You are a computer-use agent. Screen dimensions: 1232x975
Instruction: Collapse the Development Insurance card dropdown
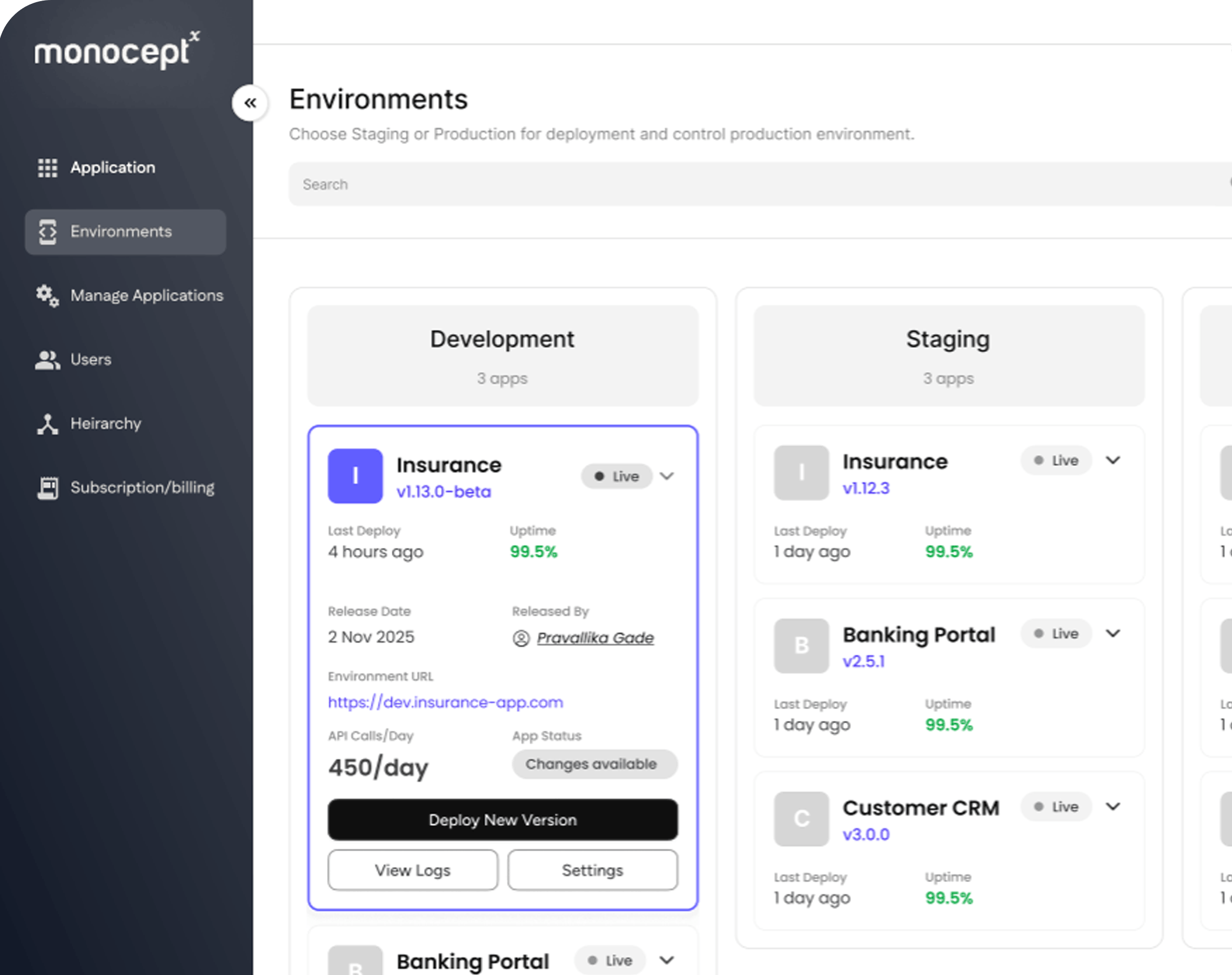click(x=668, y=476)
